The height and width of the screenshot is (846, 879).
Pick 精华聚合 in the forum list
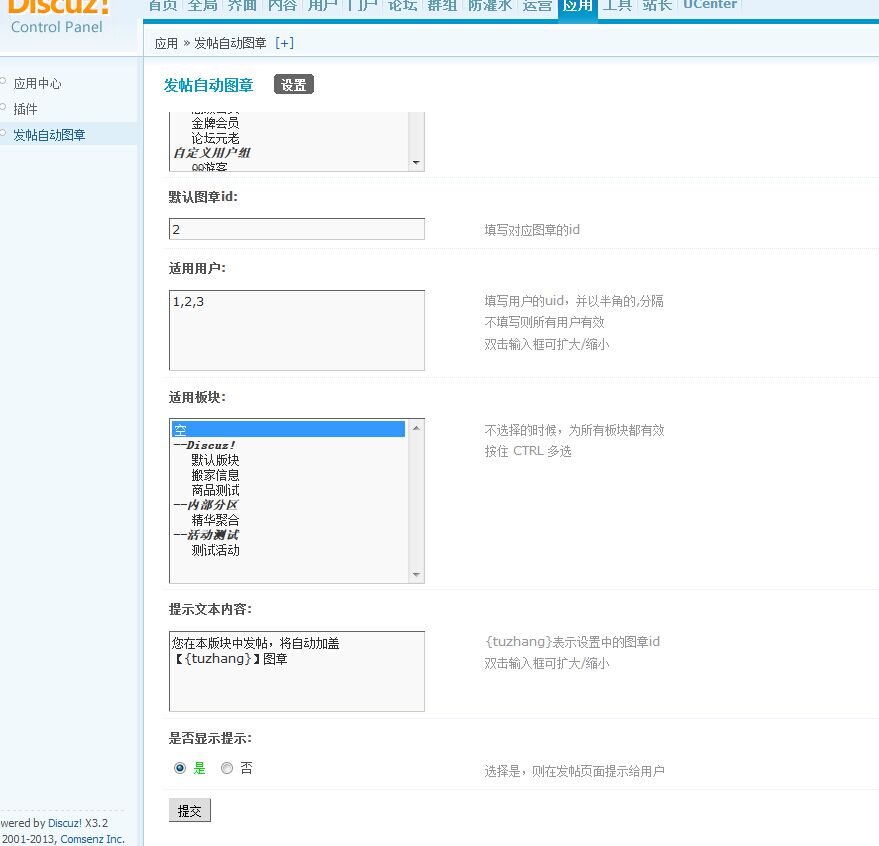(x=215, y=520)
